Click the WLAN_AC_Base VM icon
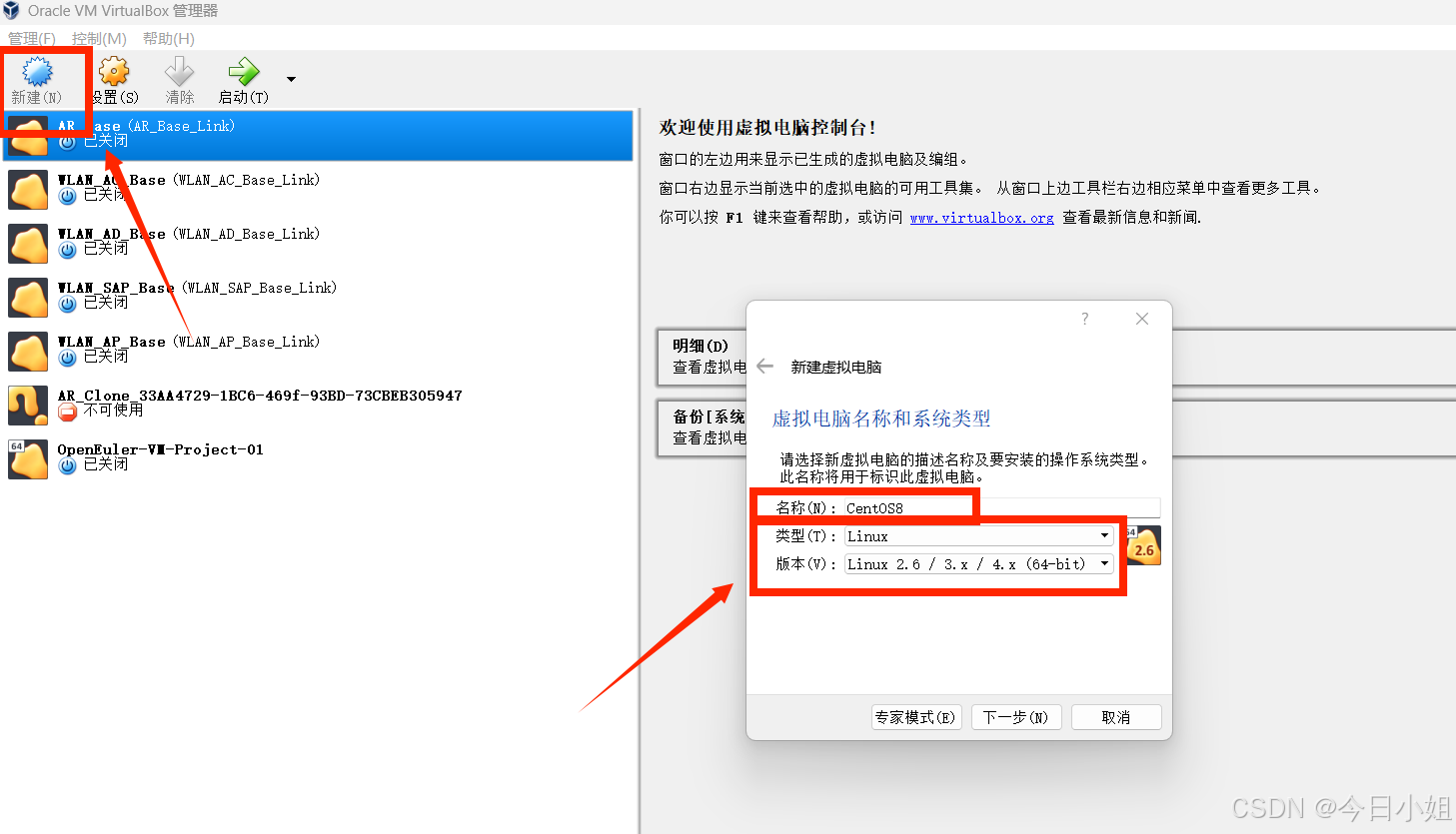The image size is (1456, 834). 28,190
